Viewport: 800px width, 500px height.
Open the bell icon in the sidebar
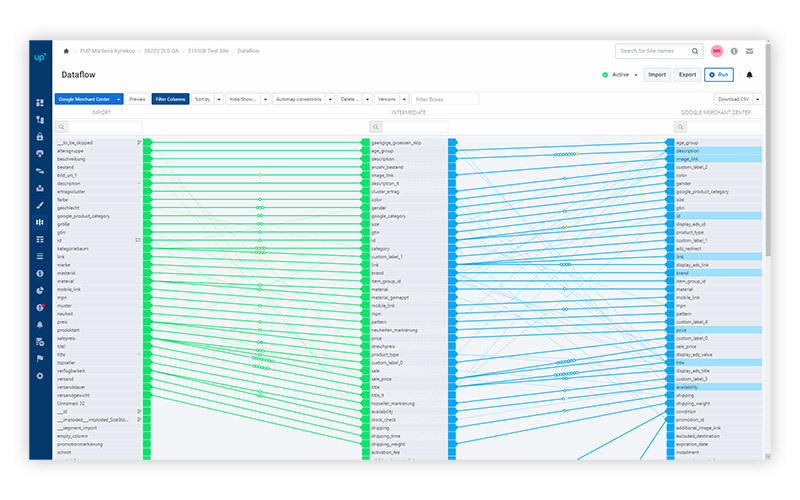[40, 324]
